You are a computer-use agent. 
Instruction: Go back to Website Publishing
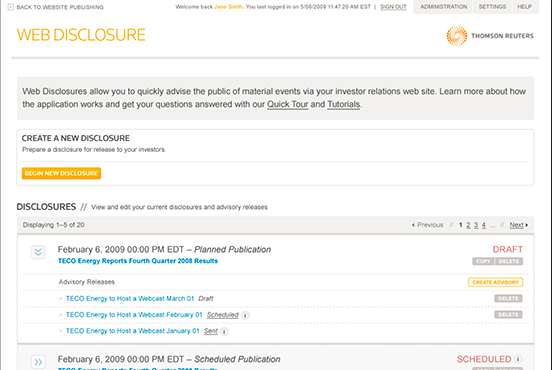(x=60, y=7)
